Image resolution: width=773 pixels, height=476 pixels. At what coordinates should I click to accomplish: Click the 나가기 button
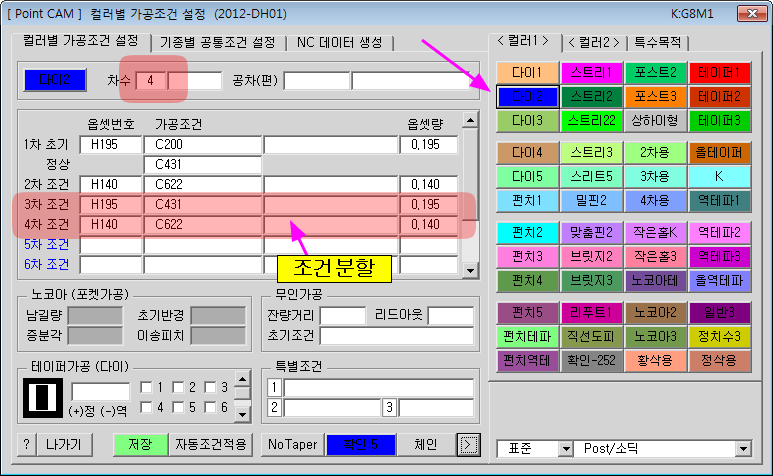[x=64, y=445]
